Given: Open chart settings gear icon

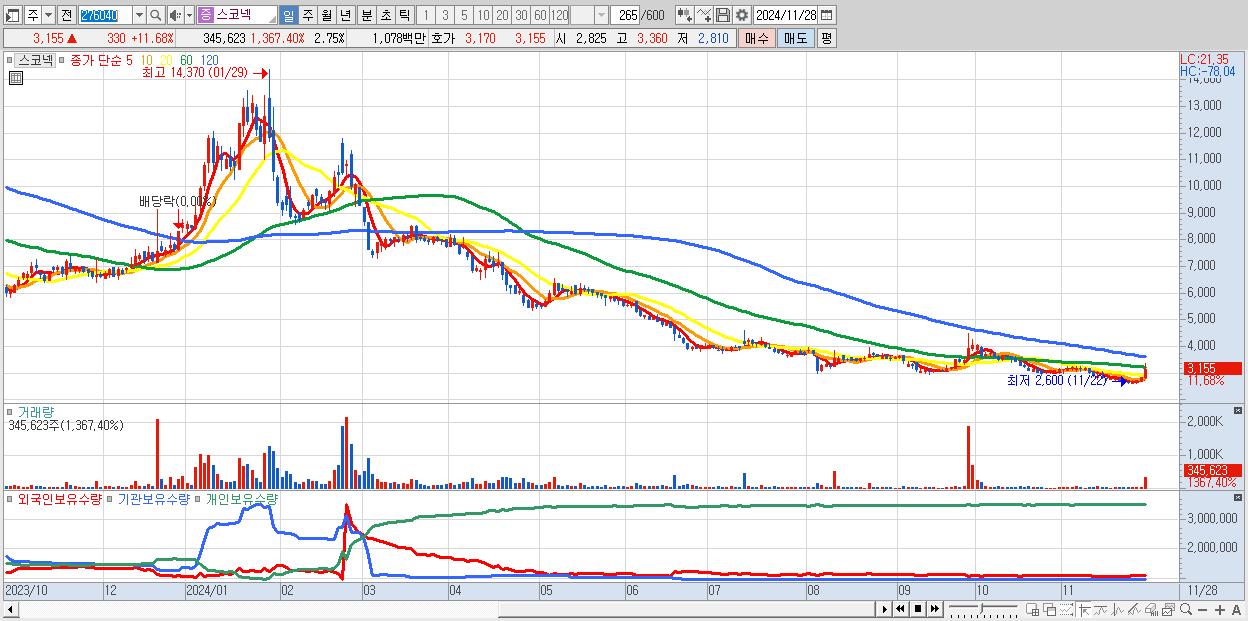Looking at the screenshot, I should tap(741, 15).
